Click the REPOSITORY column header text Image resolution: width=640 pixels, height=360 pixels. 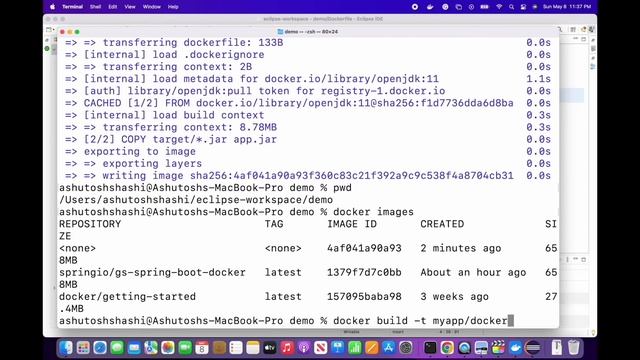click(90, 224)
